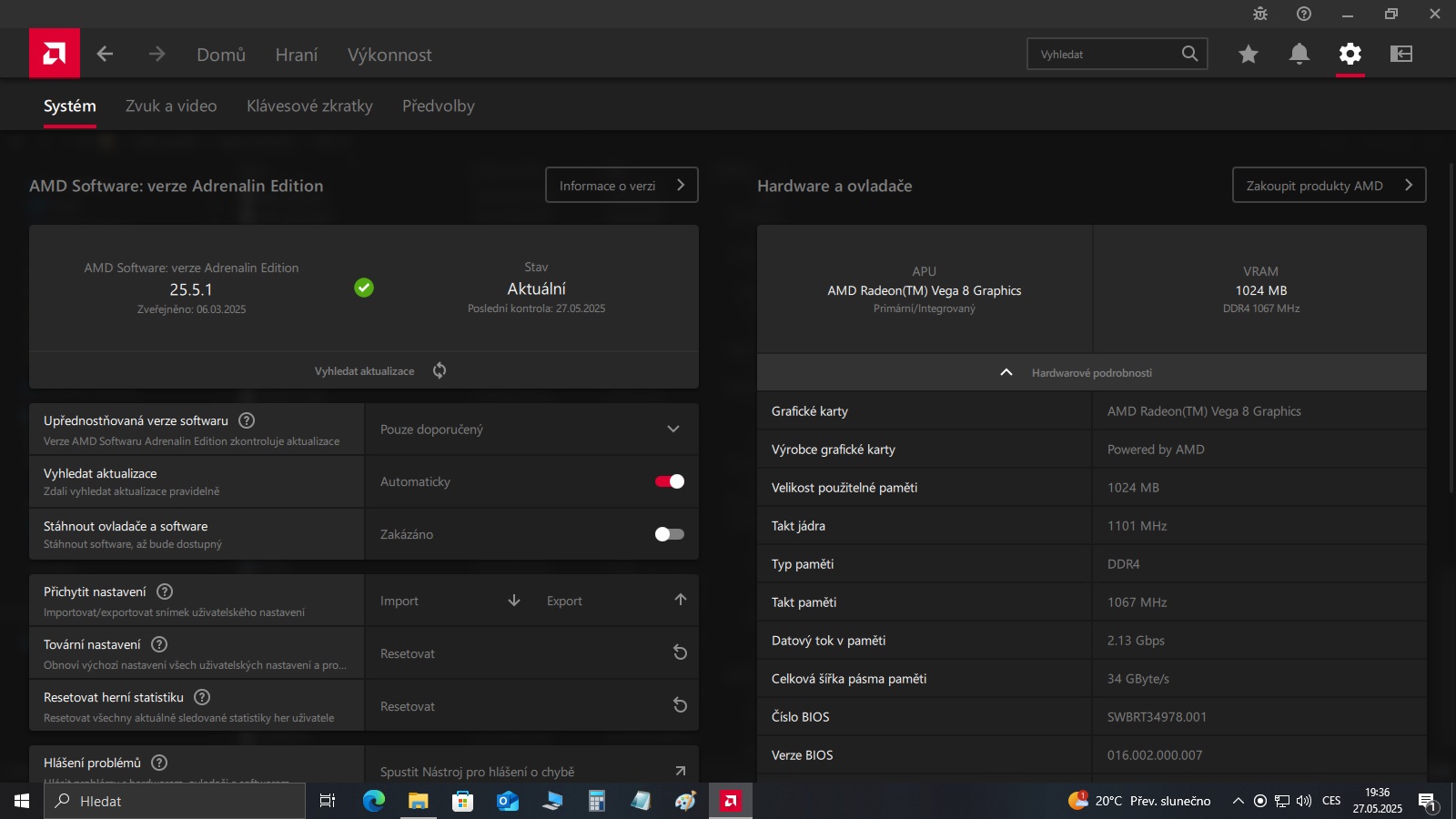Open notifications bell icon
The width and height of the screenshot is (1456, 819).
[1299, 55]
